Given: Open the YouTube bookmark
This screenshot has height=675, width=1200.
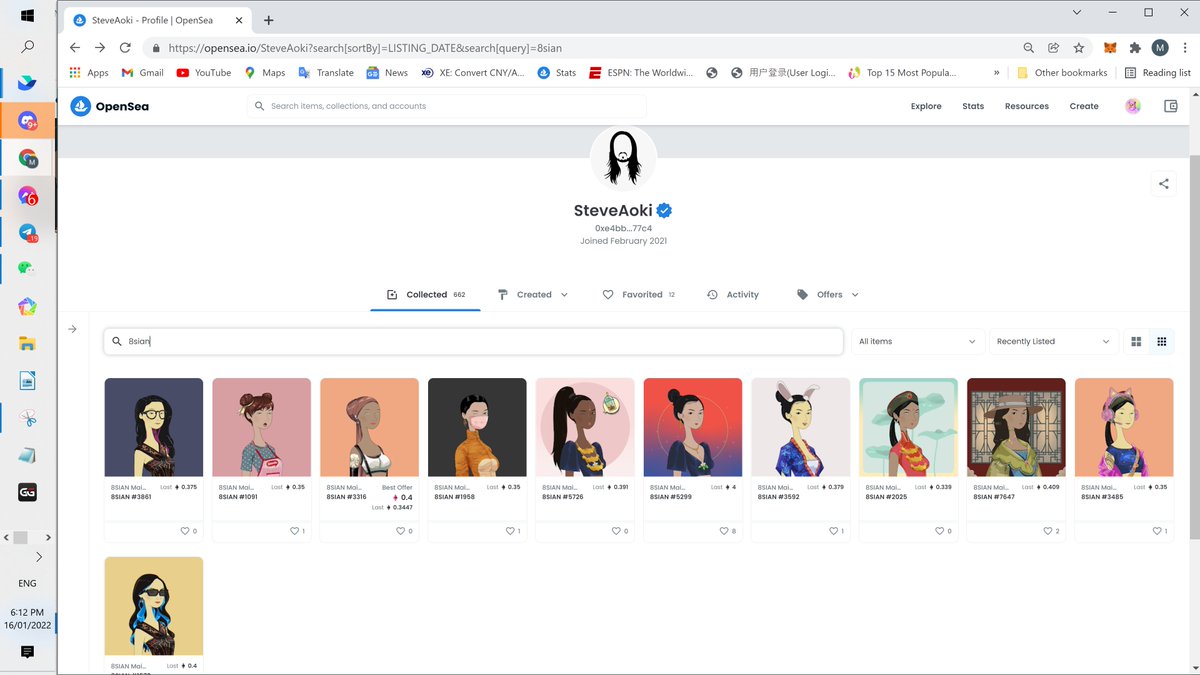Looking at the screenshot, I should point(203,72).
